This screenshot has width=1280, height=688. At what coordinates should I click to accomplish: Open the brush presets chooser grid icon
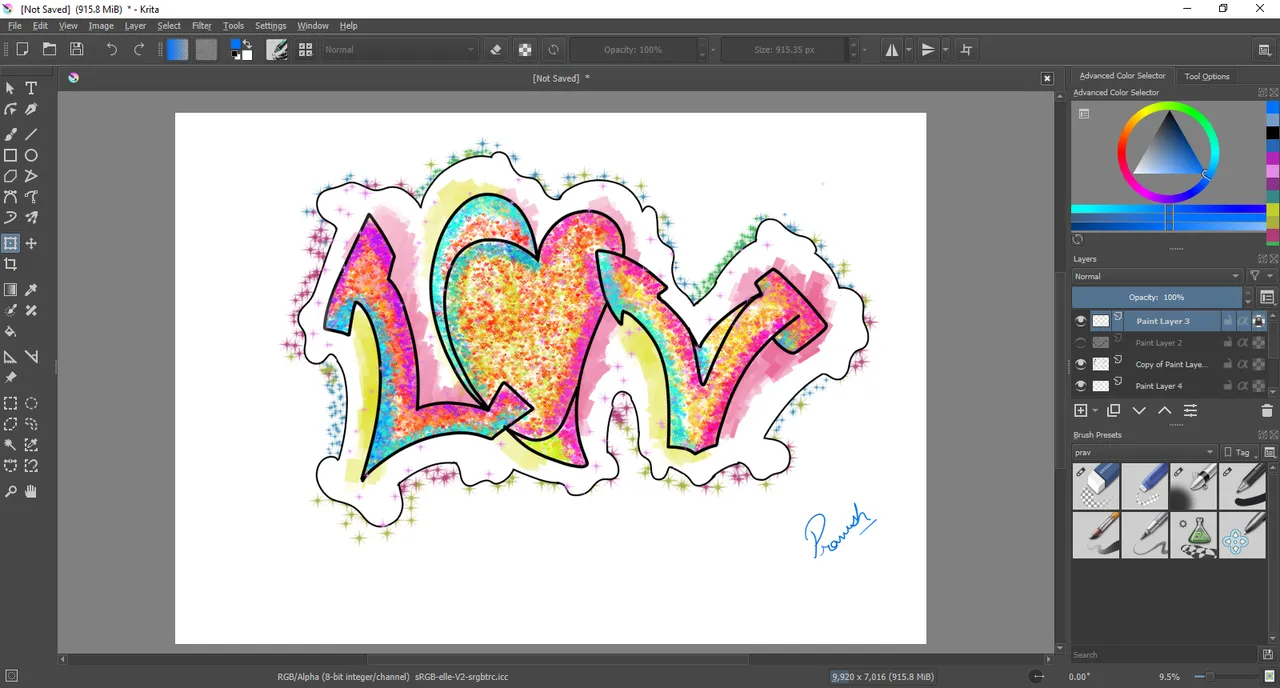(x=305, y=49)
